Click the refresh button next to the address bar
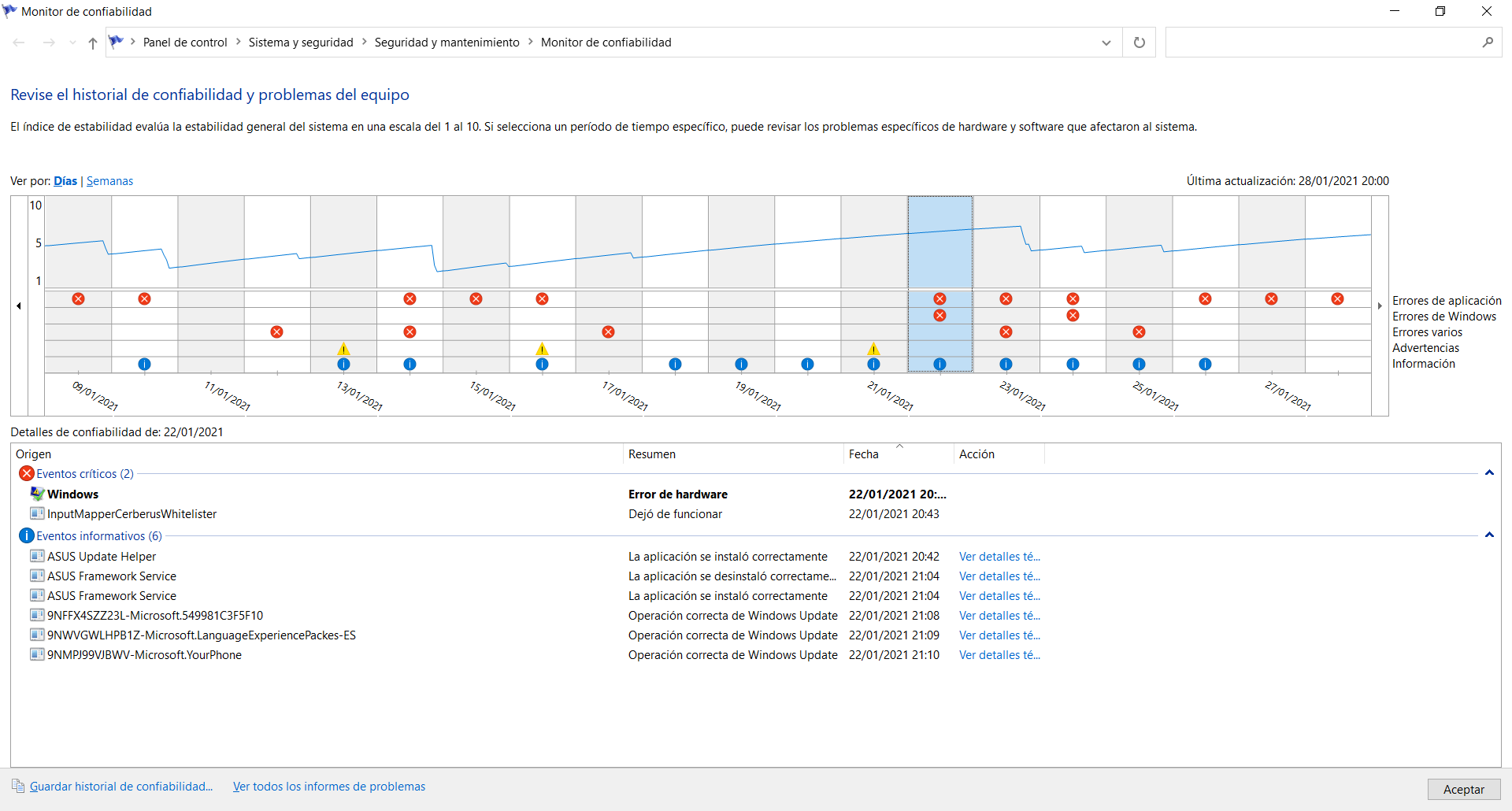1512x811 pixels. [x=1139, y=43]
